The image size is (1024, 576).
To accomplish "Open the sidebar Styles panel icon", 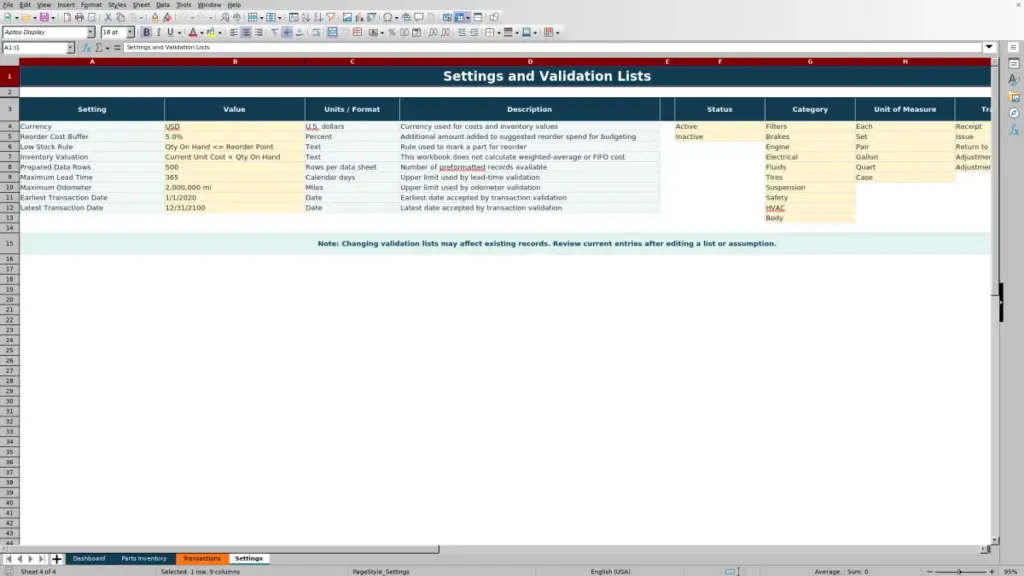I will point(1014,80).
